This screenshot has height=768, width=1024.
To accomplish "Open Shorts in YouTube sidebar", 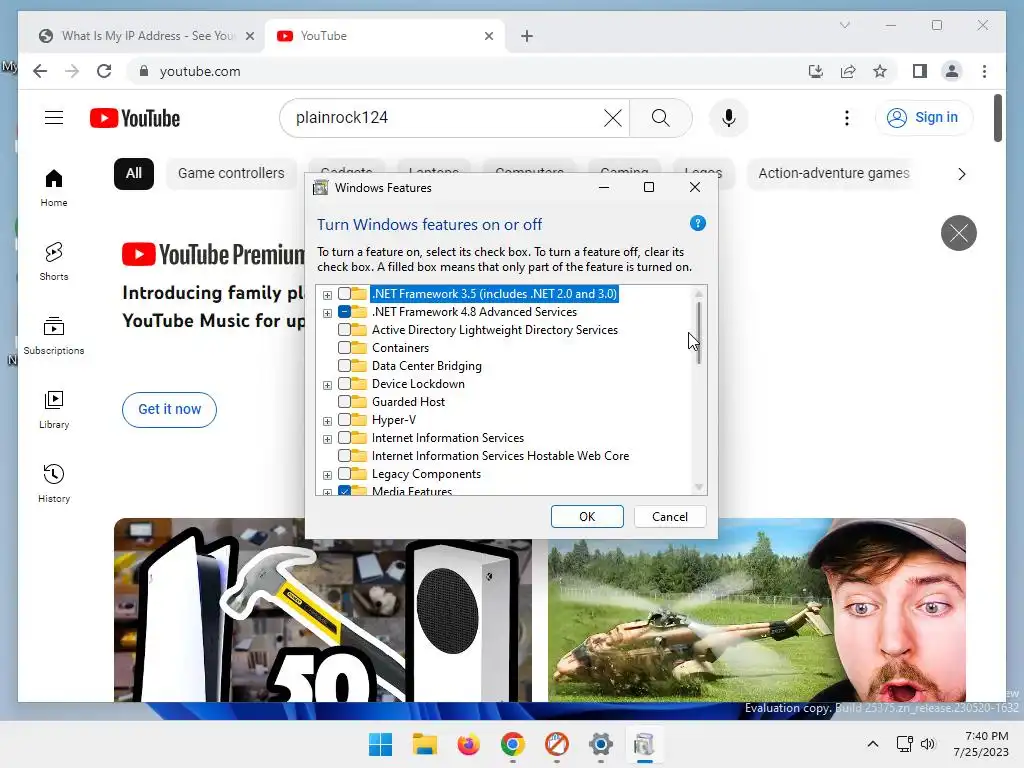I will 54,262.
